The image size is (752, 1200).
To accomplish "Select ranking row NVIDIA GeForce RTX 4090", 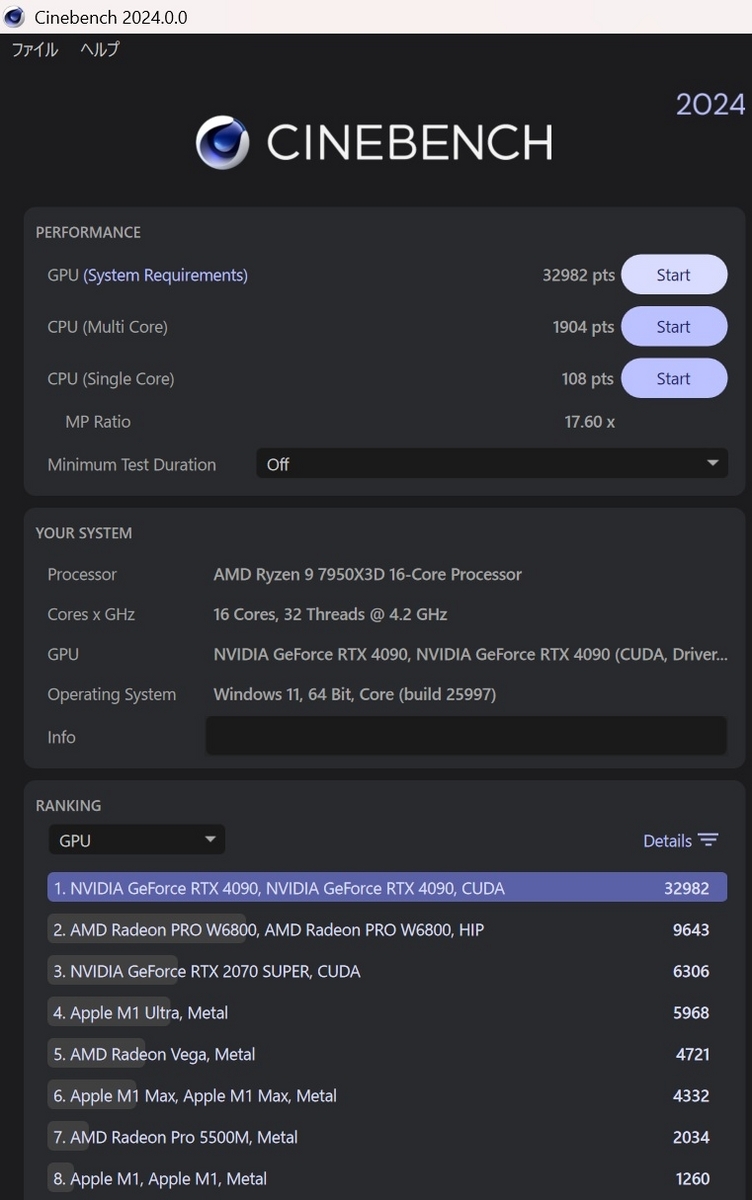I will coord(387,888).
